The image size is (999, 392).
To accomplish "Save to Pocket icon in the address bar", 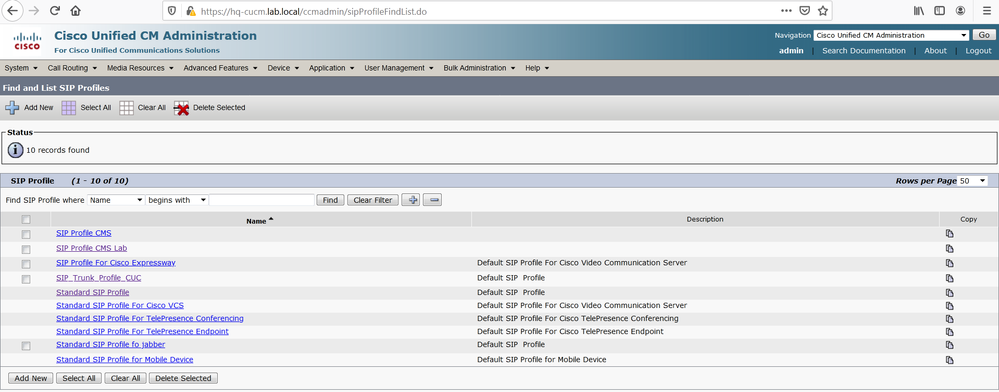I will point(805,11).
